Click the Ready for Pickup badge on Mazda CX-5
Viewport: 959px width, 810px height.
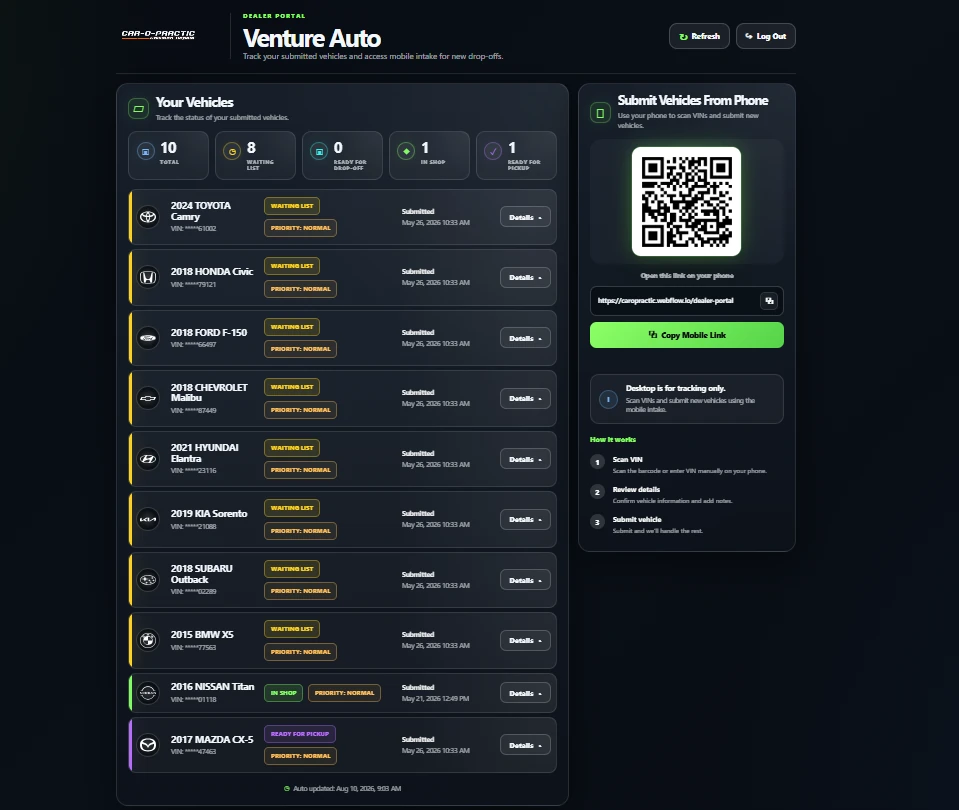(x=300, y=734)
